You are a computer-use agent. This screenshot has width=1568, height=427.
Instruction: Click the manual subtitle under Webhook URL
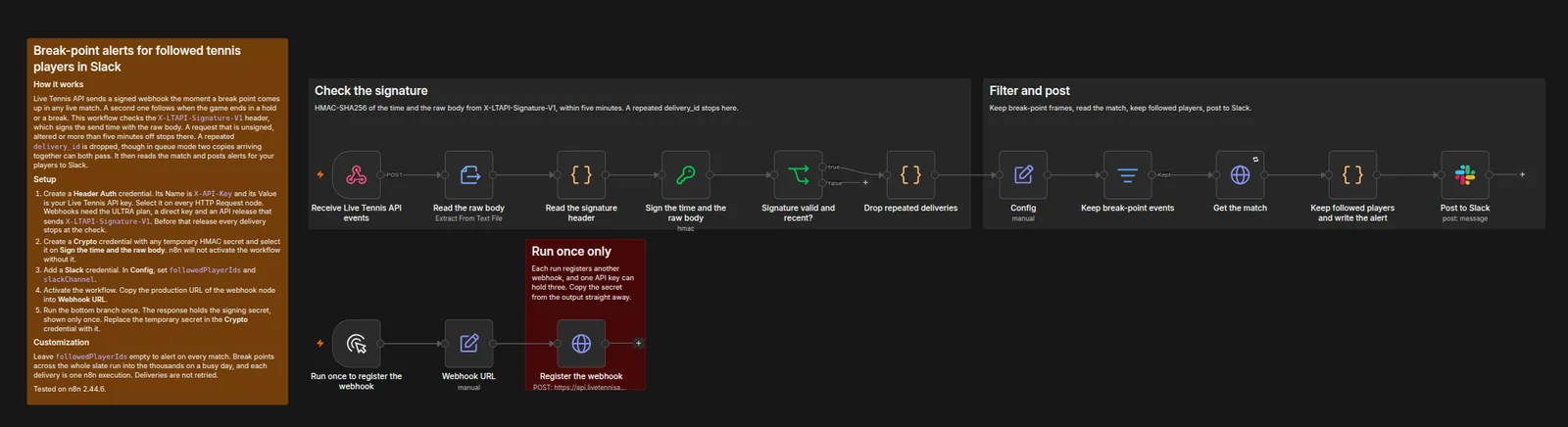tap(469, 387)
